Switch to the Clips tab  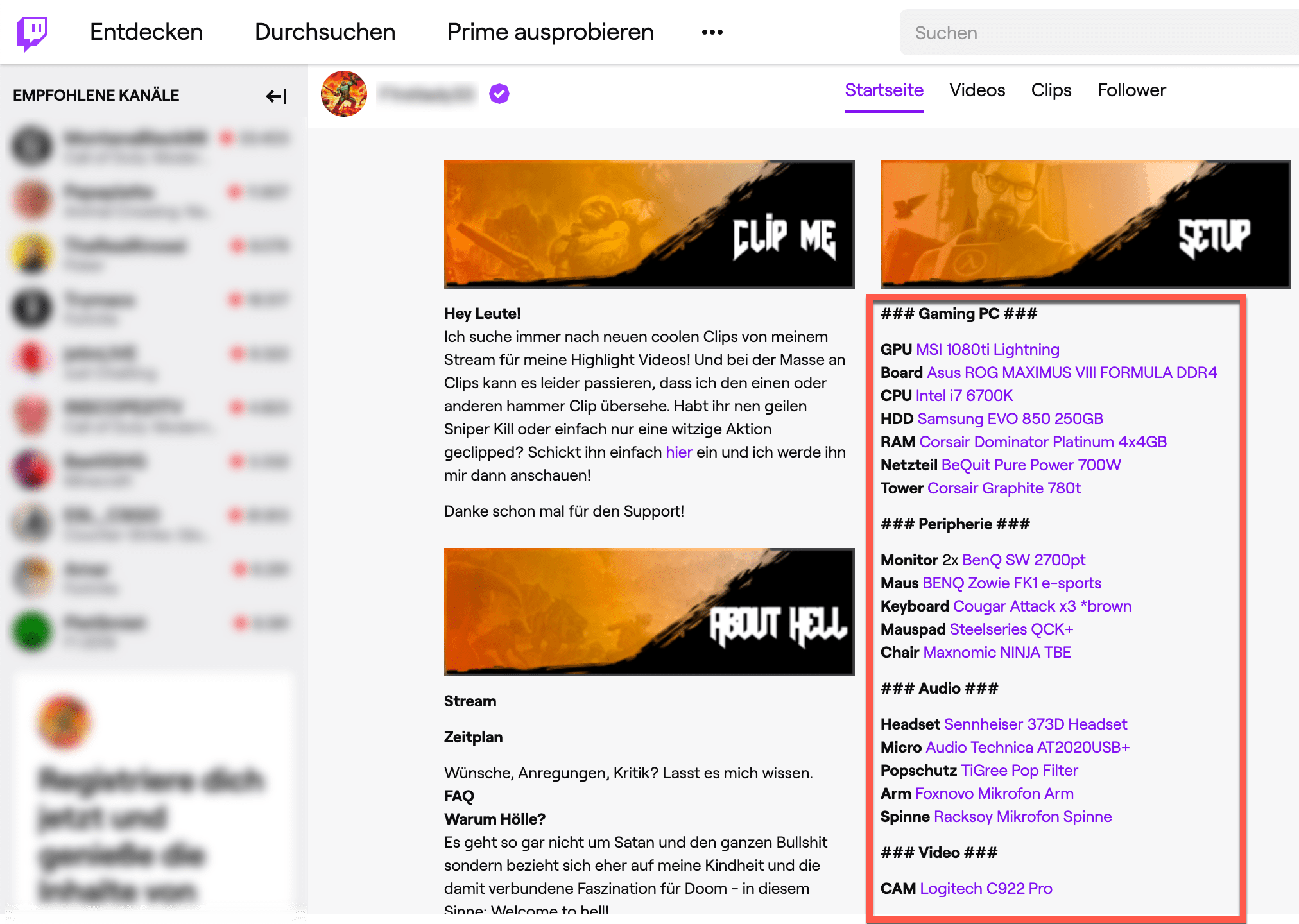point(1051,90)
